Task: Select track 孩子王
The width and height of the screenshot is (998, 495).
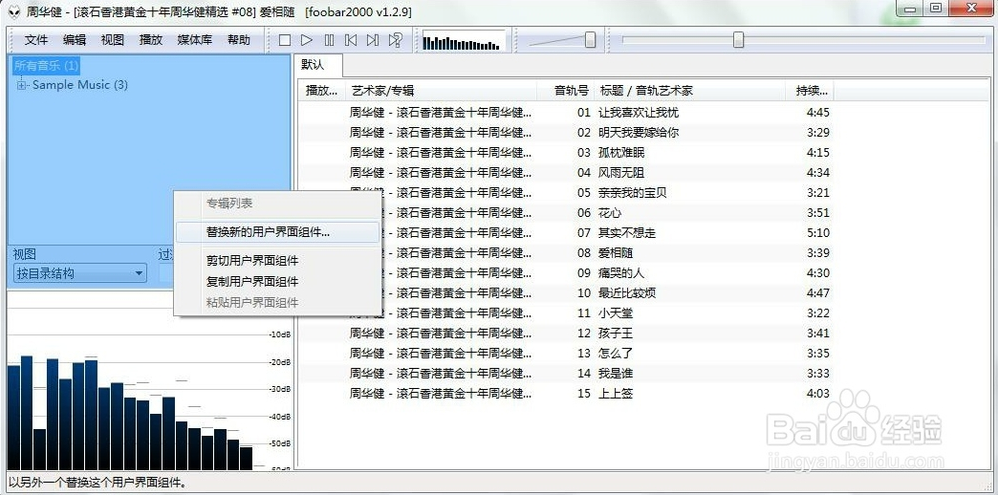Action: [x=615, y=333]
